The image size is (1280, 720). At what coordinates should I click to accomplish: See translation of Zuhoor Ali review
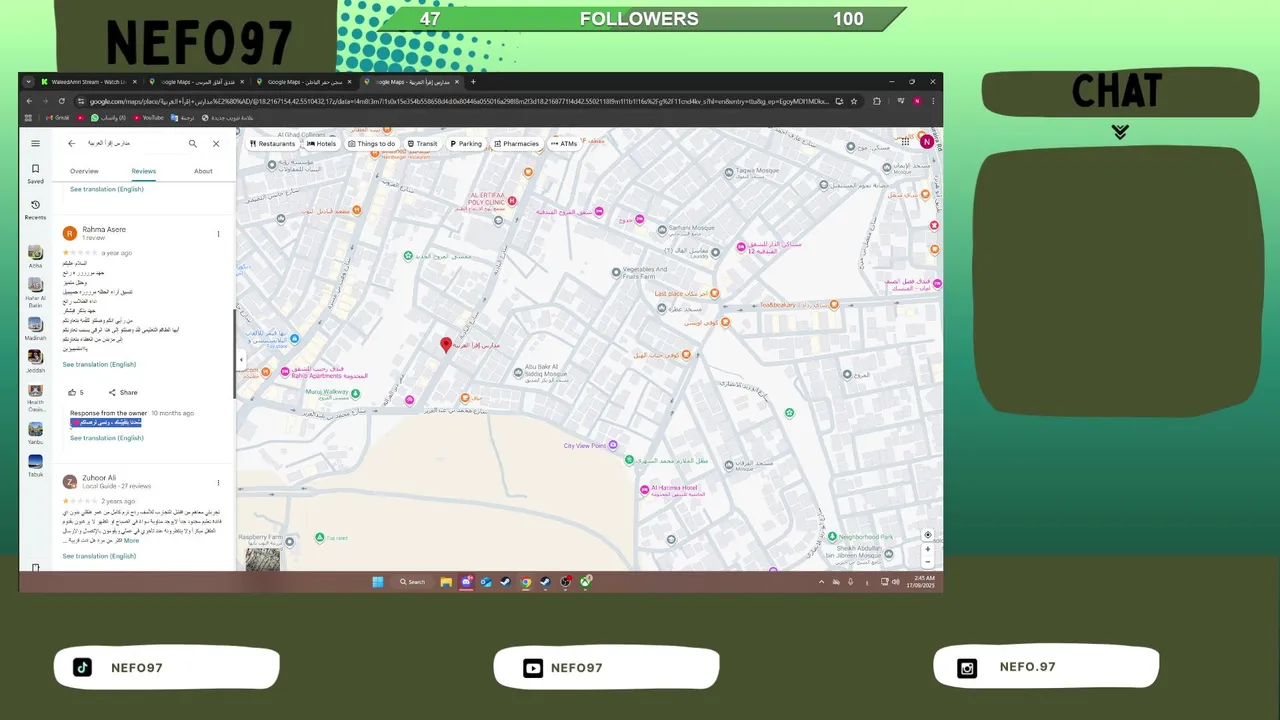pos(99,556)
